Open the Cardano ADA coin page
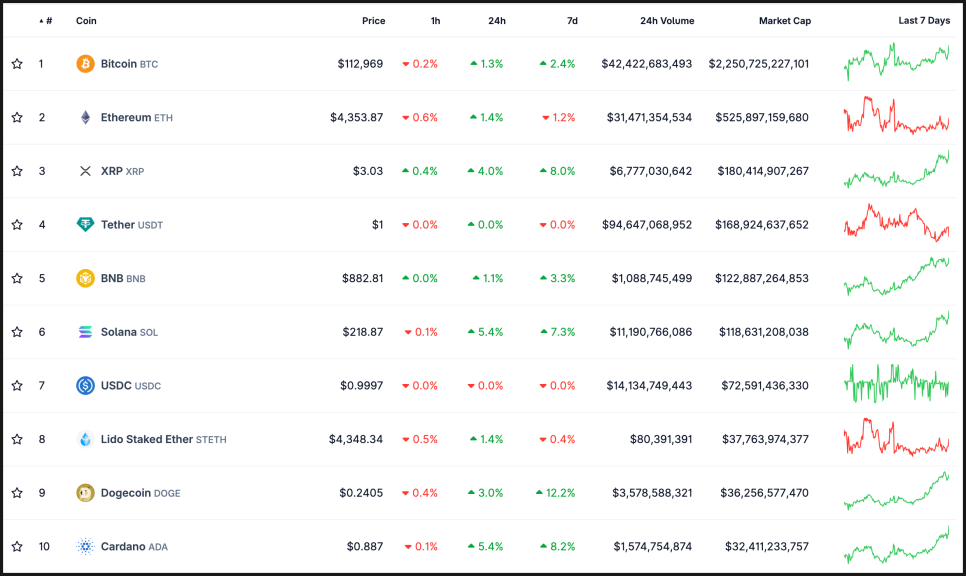This screenshot has width=966, height=576. tap(134, 546)
